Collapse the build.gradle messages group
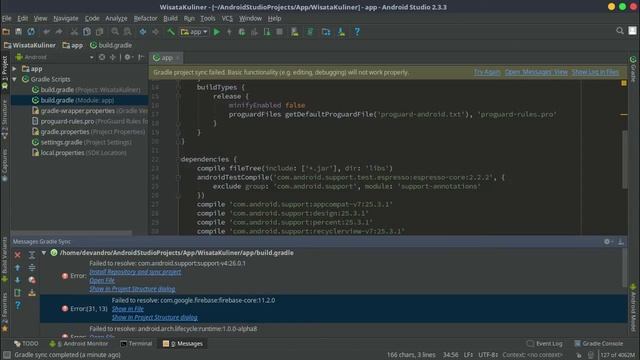 [x=44, y=253]
